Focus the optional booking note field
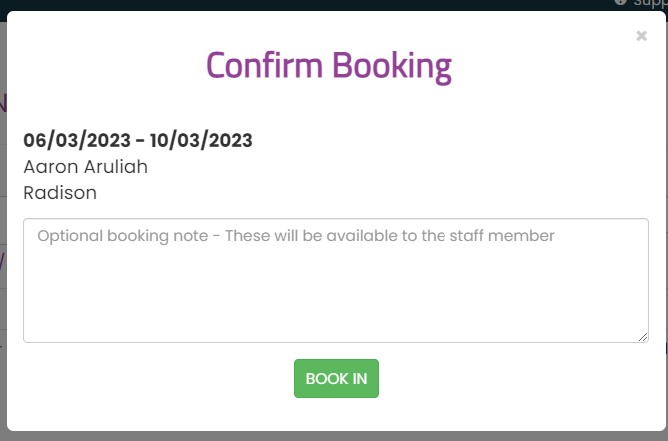This screenshot has width=668, height=441. pos(336,280)
